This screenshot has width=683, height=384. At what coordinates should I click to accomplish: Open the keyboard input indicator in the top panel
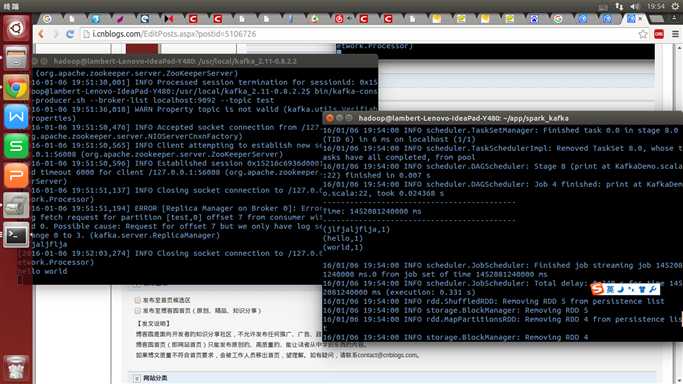pyautogui.click(x=603, y=6)
